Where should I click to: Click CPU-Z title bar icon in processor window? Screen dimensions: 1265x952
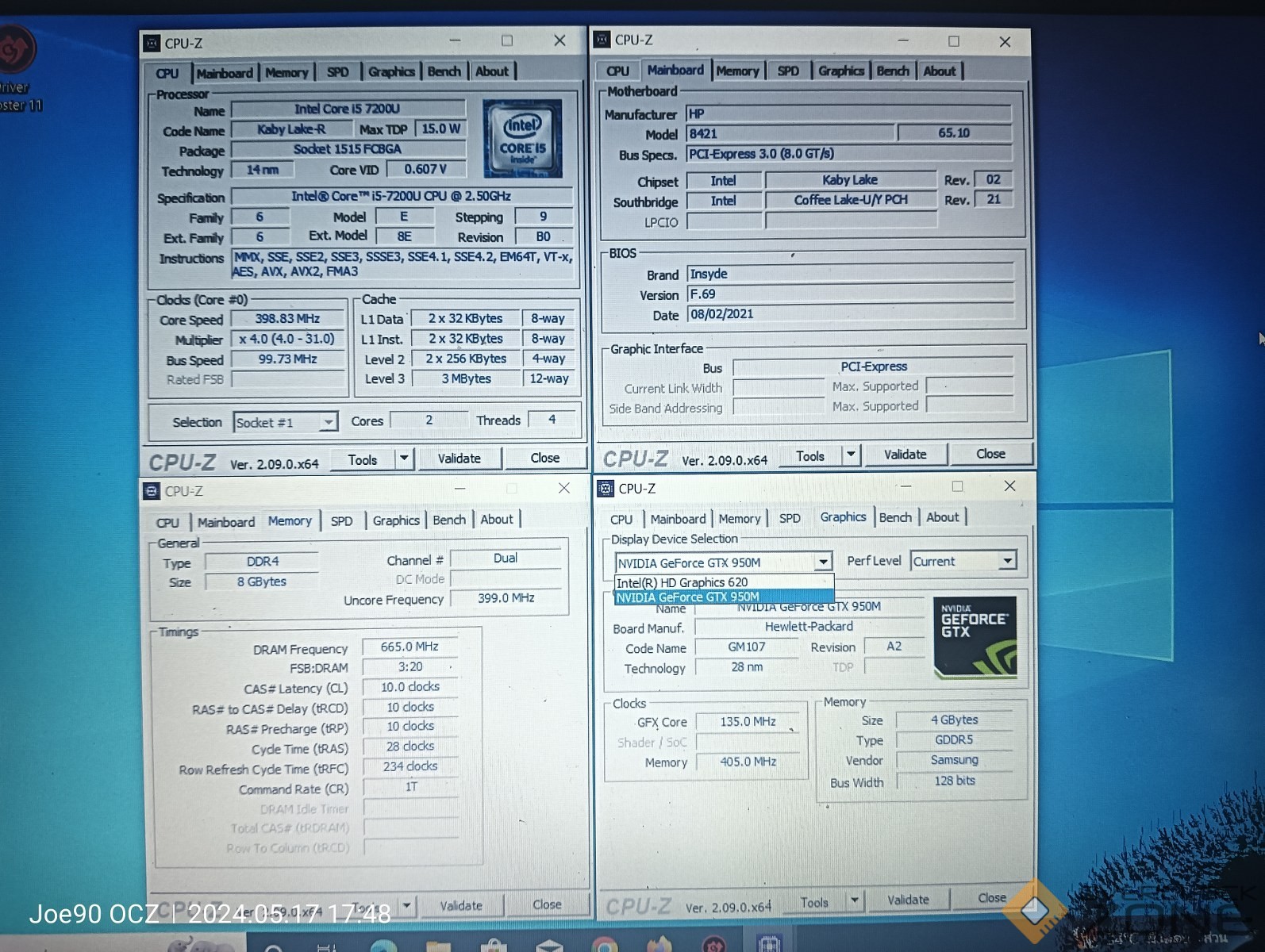point(152,44)
